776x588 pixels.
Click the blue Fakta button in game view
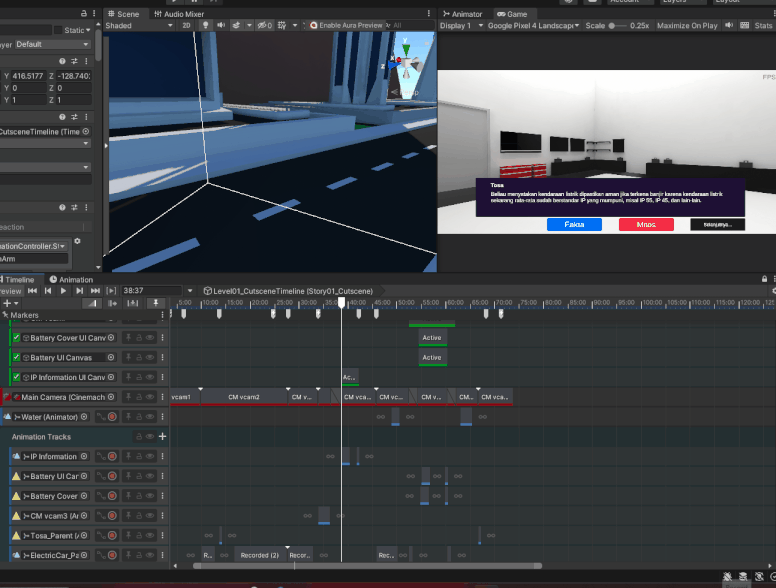tap(574, 225)
